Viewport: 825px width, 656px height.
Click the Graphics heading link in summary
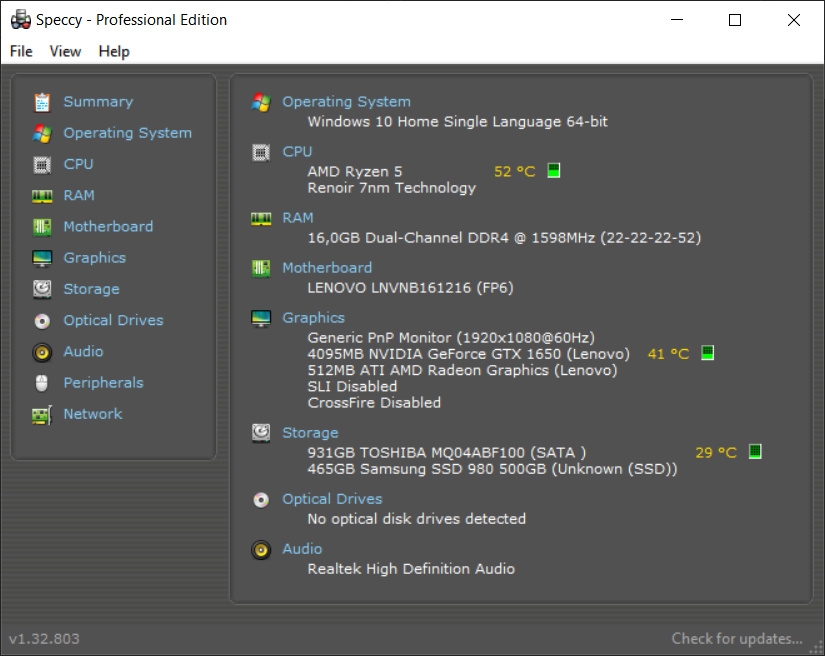click(x=313, y=318)
